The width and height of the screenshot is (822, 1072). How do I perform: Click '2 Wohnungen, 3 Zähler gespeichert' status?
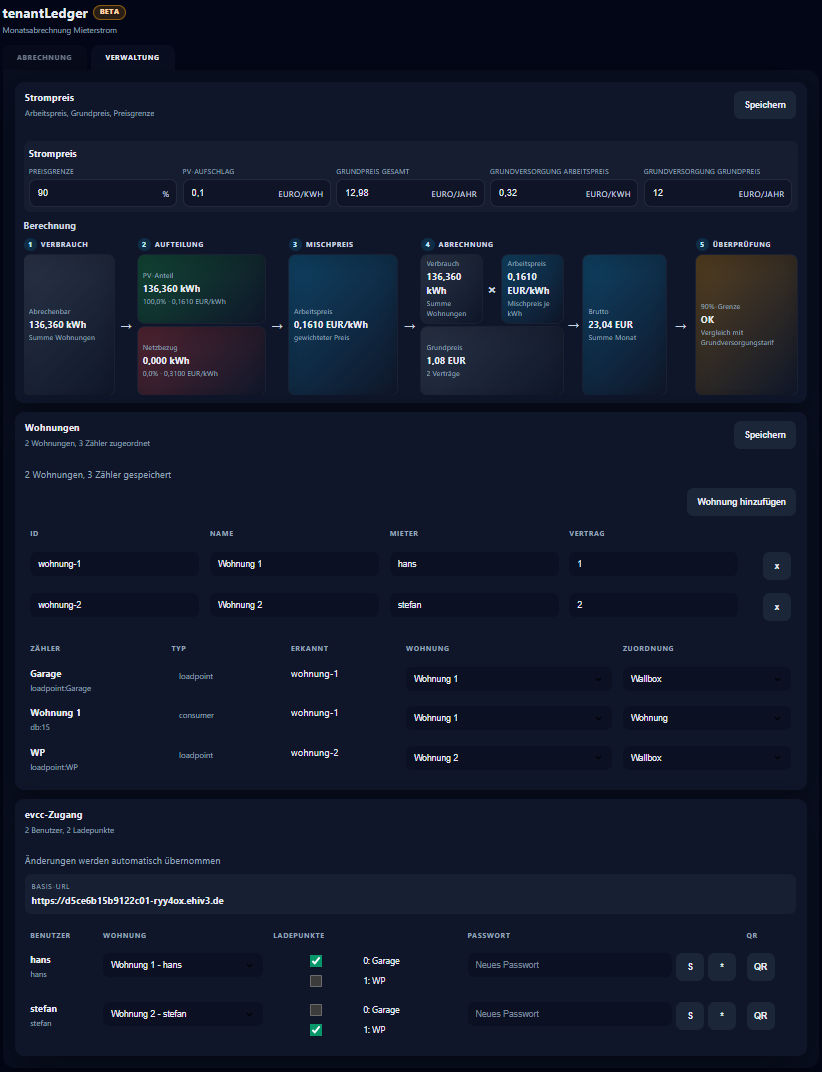(x=98, y=474)
